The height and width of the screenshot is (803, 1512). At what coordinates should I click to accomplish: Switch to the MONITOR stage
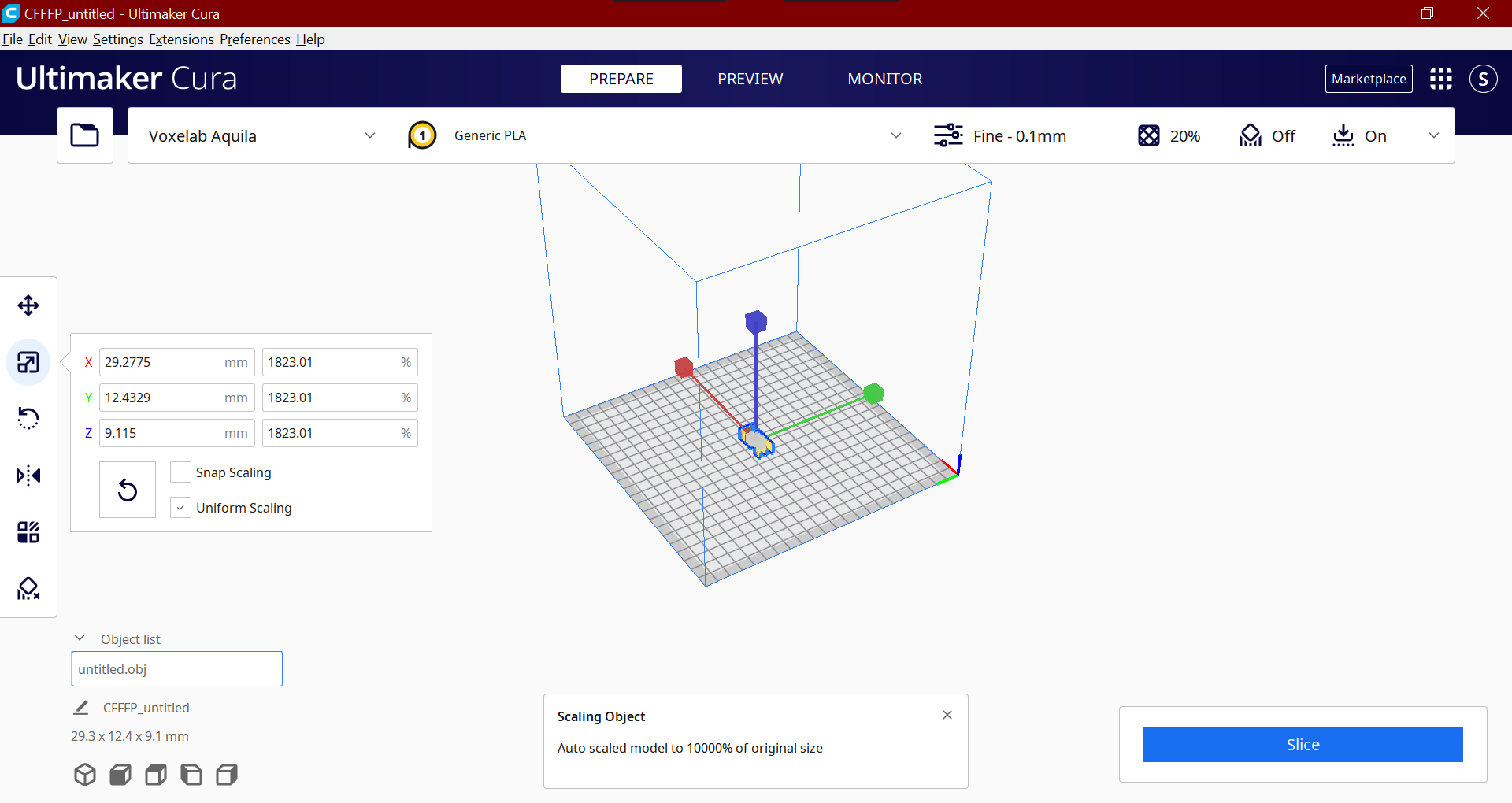click(x=885, y=79)
